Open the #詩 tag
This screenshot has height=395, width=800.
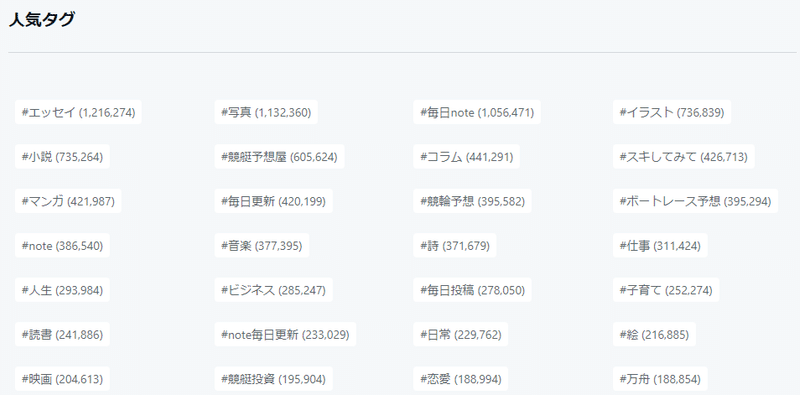455,245
